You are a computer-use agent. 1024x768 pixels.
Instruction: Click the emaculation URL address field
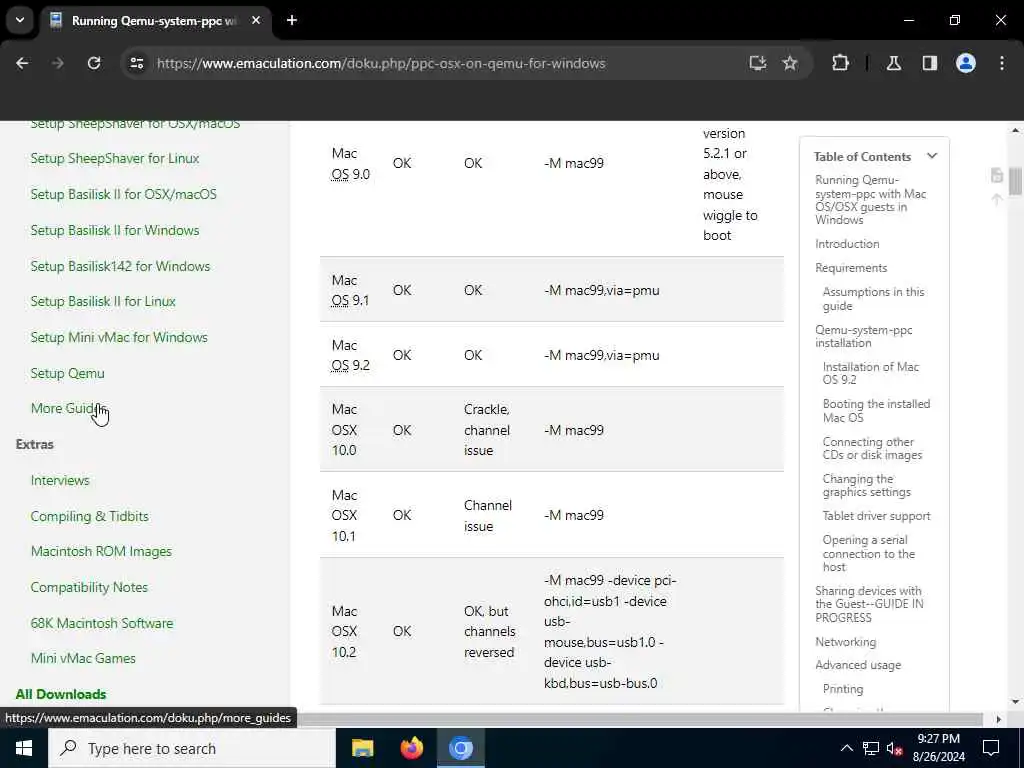click(x=381, y=63)
